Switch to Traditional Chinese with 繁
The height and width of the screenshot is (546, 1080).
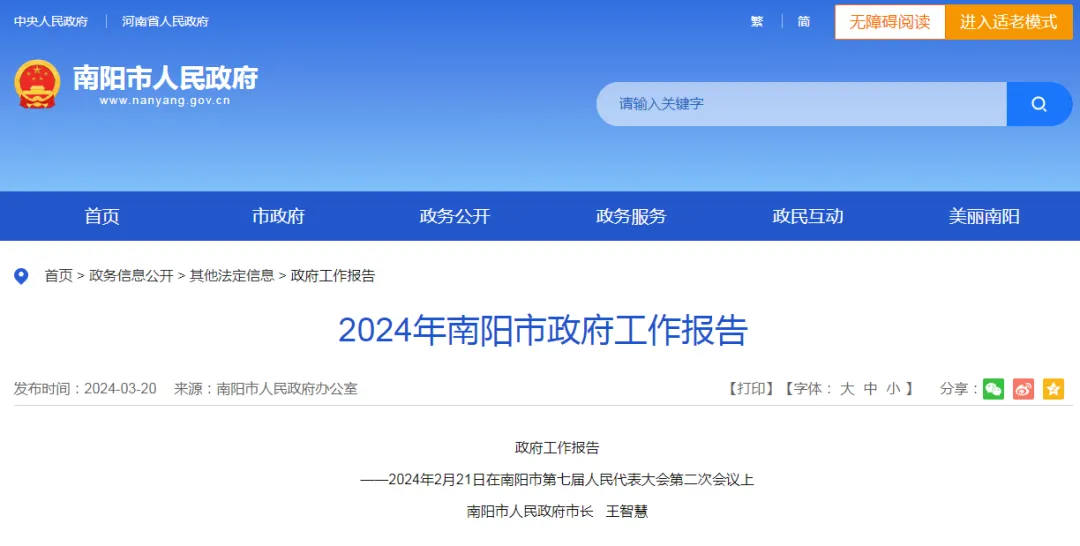(x=757, y=21)
